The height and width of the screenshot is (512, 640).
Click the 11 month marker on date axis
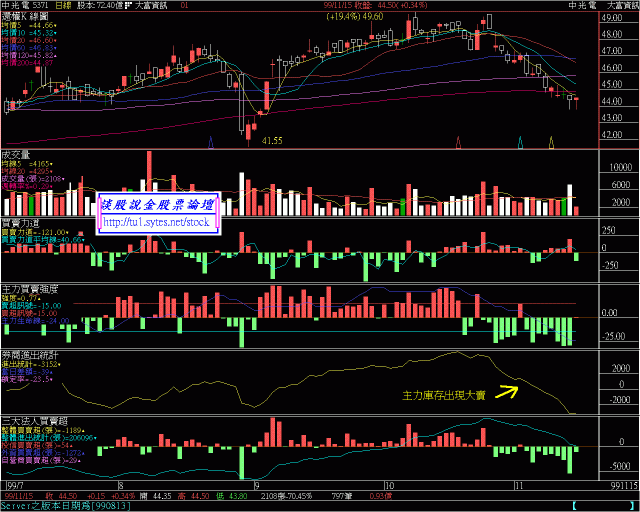519,486
